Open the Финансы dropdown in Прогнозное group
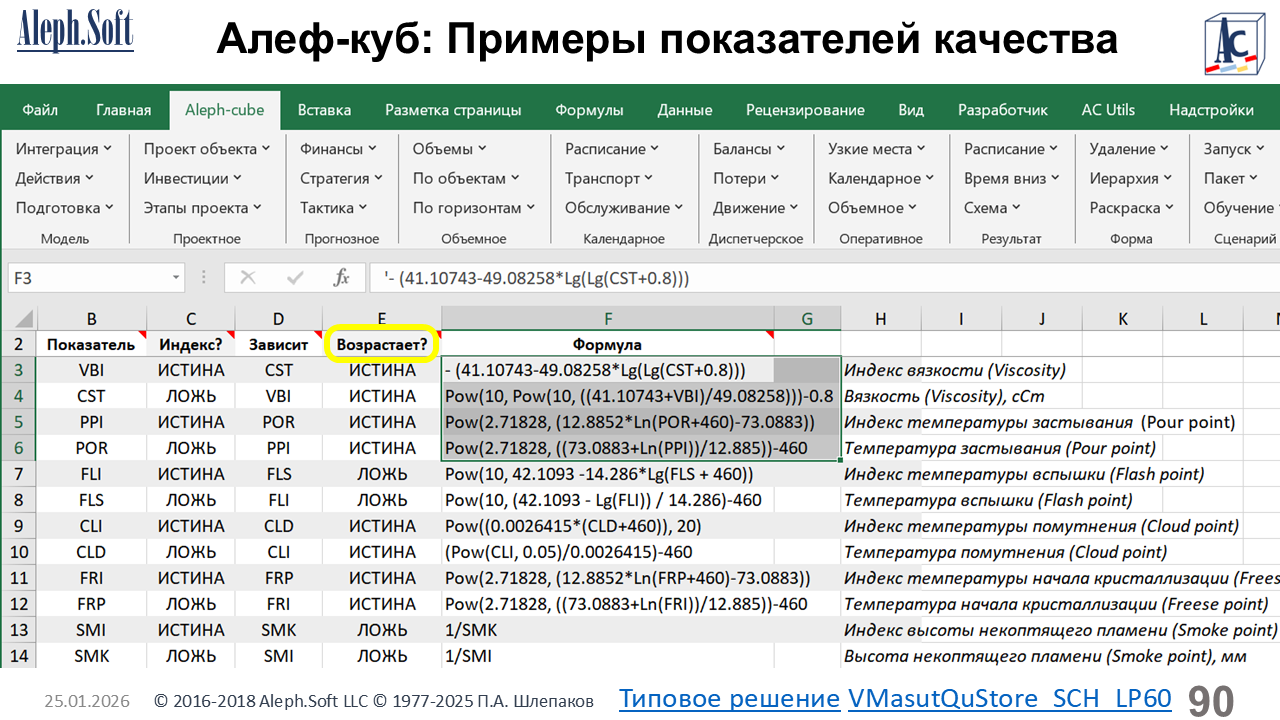1280x720 pixels. pos(338,149)
